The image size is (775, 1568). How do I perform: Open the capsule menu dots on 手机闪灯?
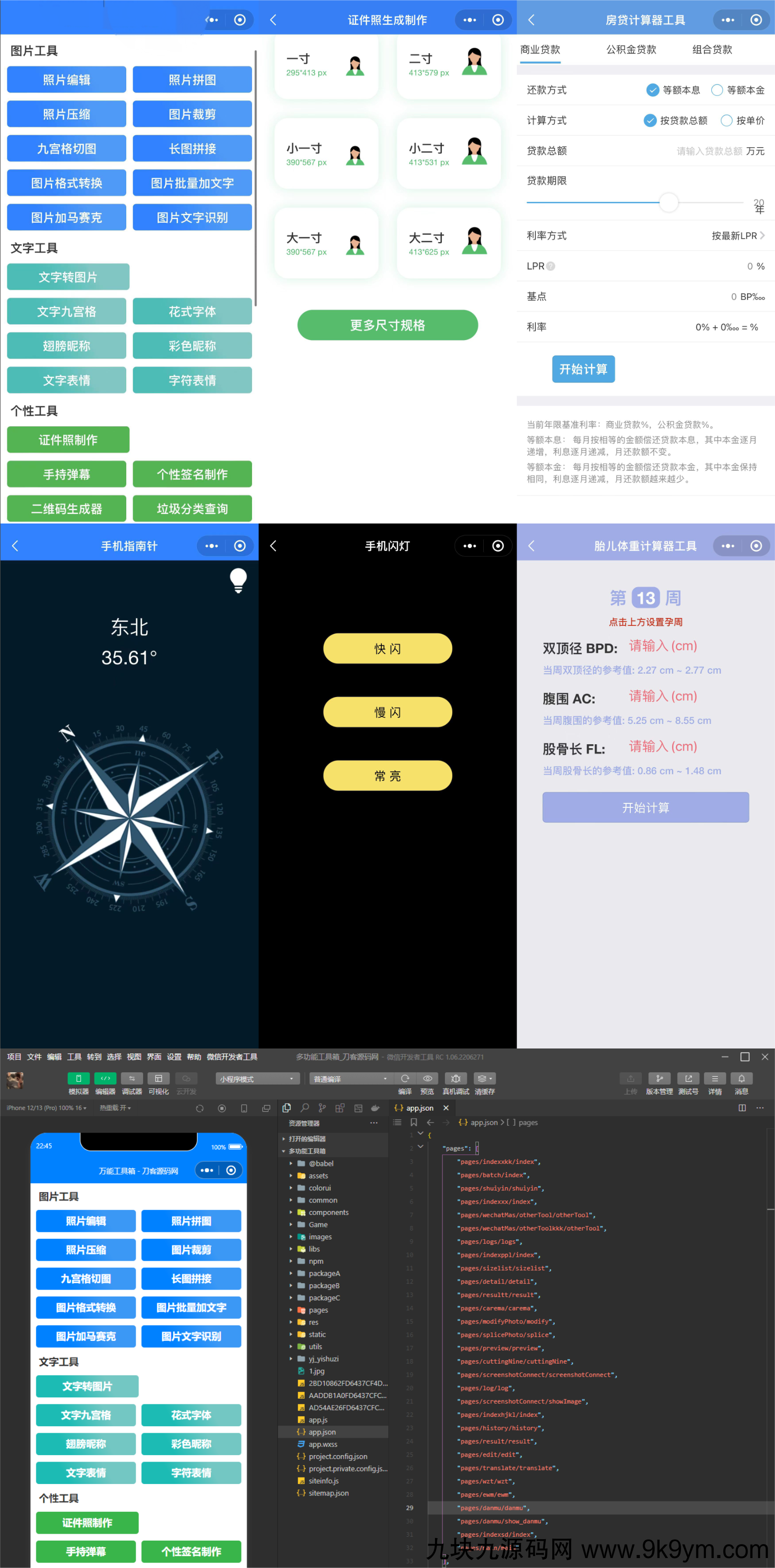(x=469, y=546)
